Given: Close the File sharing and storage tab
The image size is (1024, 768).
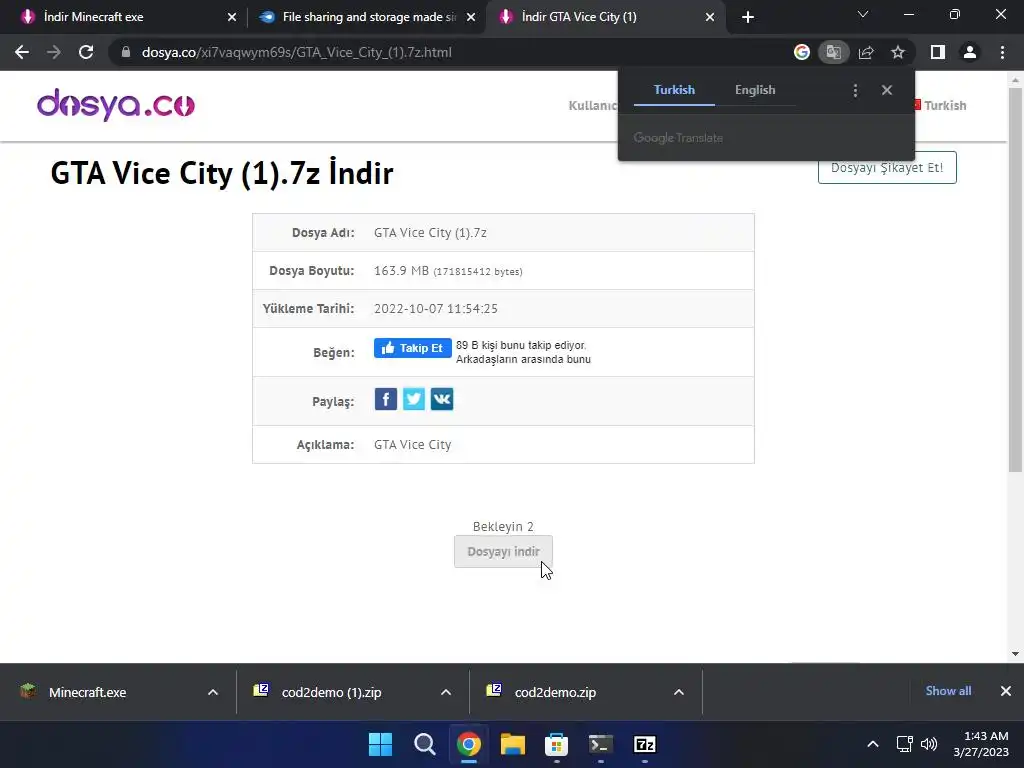Looking at the screenshot, I should click(471, 17).
